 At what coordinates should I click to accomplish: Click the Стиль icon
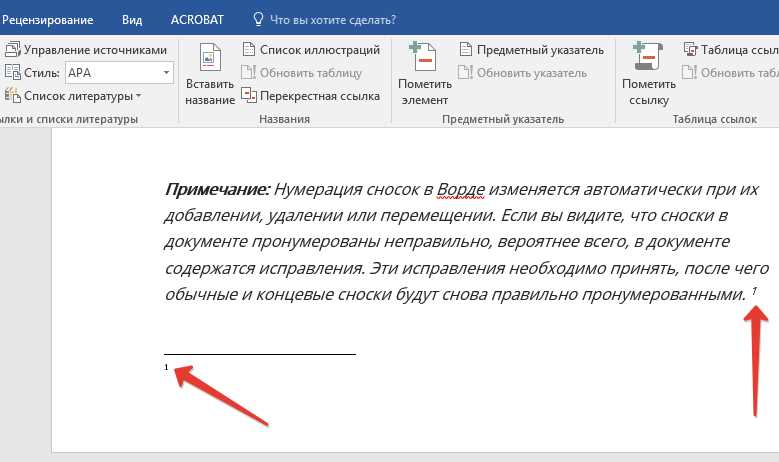click(12, 73)
